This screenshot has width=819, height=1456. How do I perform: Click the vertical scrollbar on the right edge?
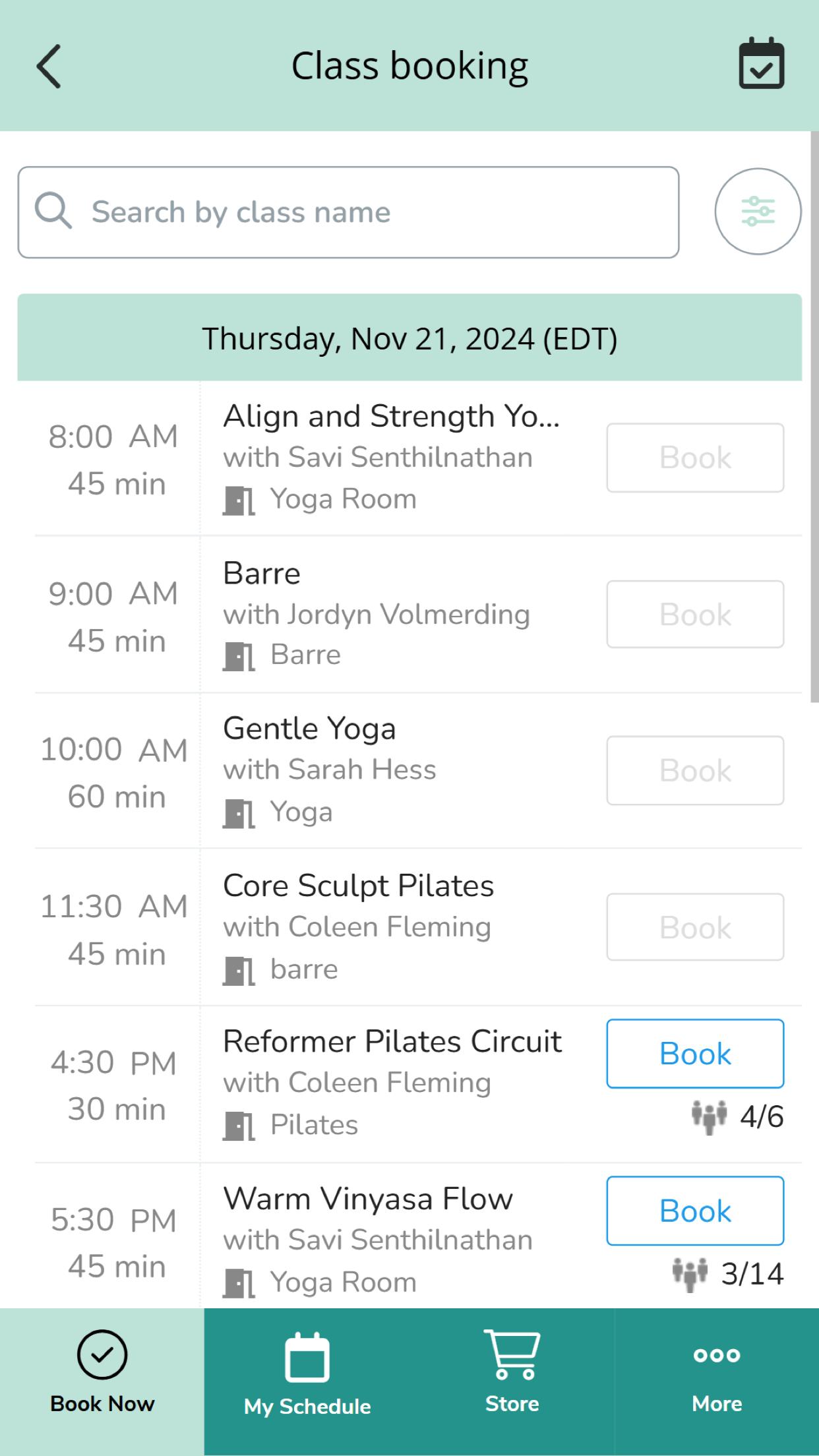(815, 417)
